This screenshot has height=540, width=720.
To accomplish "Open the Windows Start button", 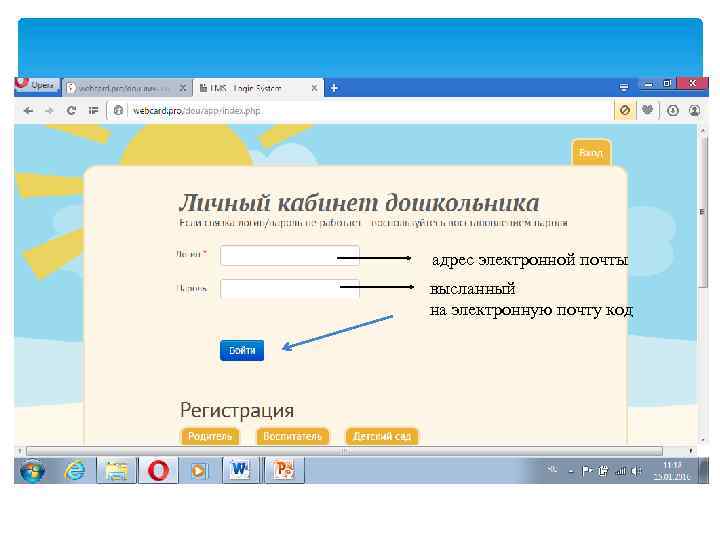I will pyautogui.click(x=32, y=471).
